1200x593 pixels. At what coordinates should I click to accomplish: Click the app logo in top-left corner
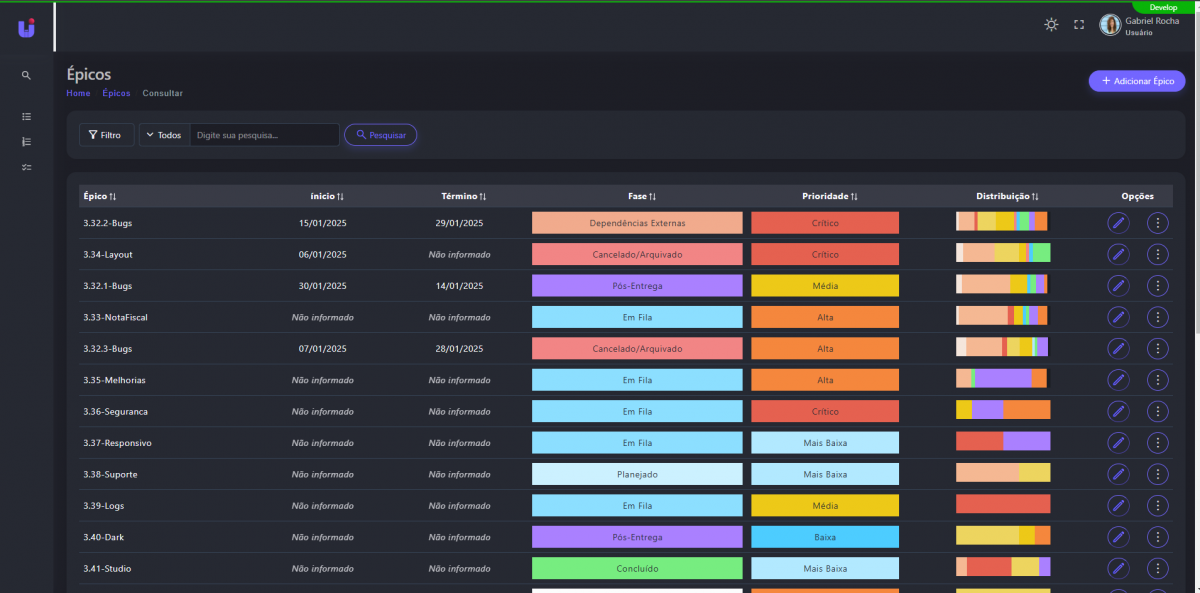(x=26, y=27)
